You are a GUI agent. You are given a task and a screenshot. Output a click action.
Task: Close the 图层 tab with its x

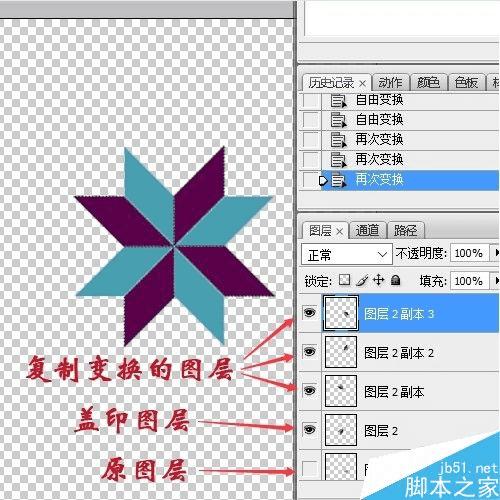[340, 231]
